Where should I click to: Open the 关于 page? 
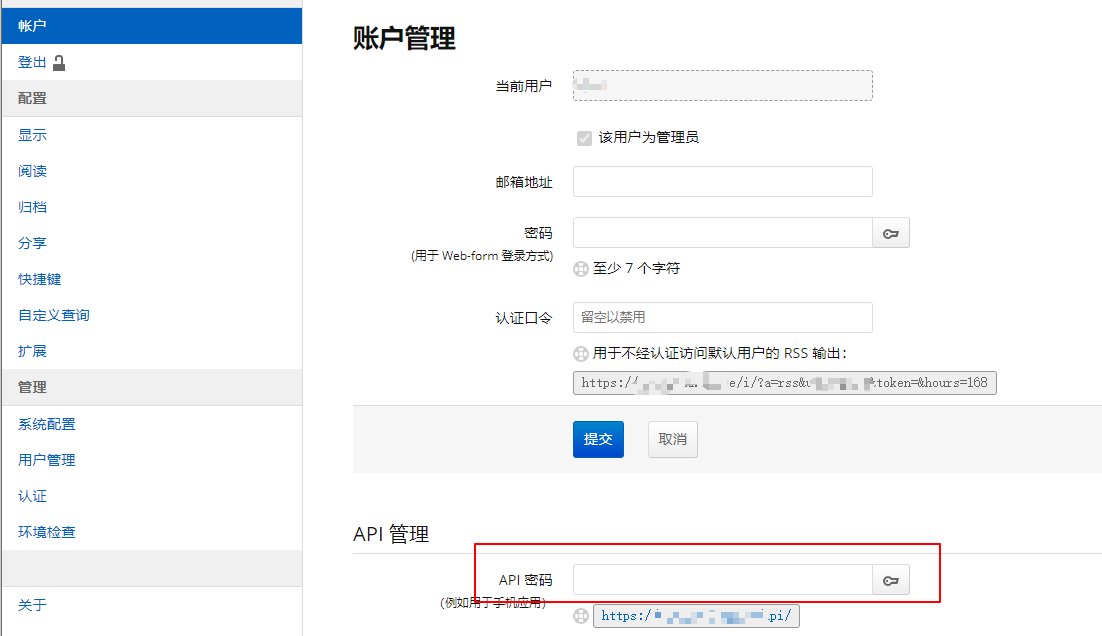[x=32, y=604]
